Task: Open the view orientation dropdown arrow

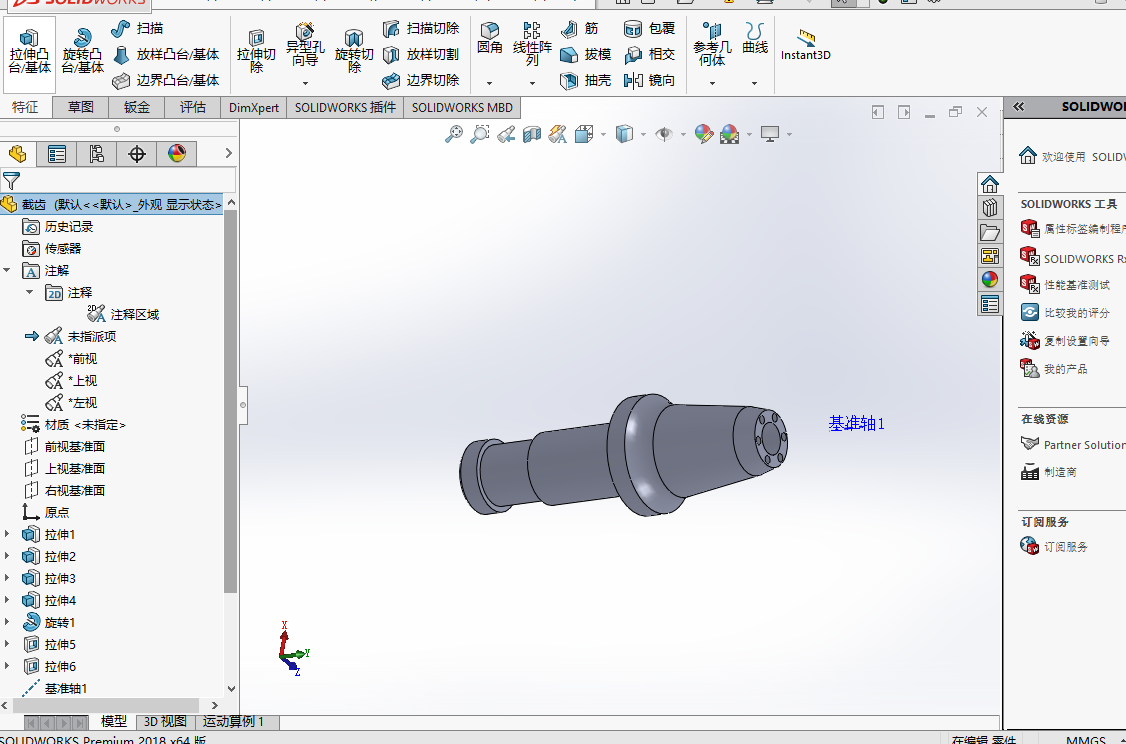Action: pyautogui.click(x=603, y=134)
